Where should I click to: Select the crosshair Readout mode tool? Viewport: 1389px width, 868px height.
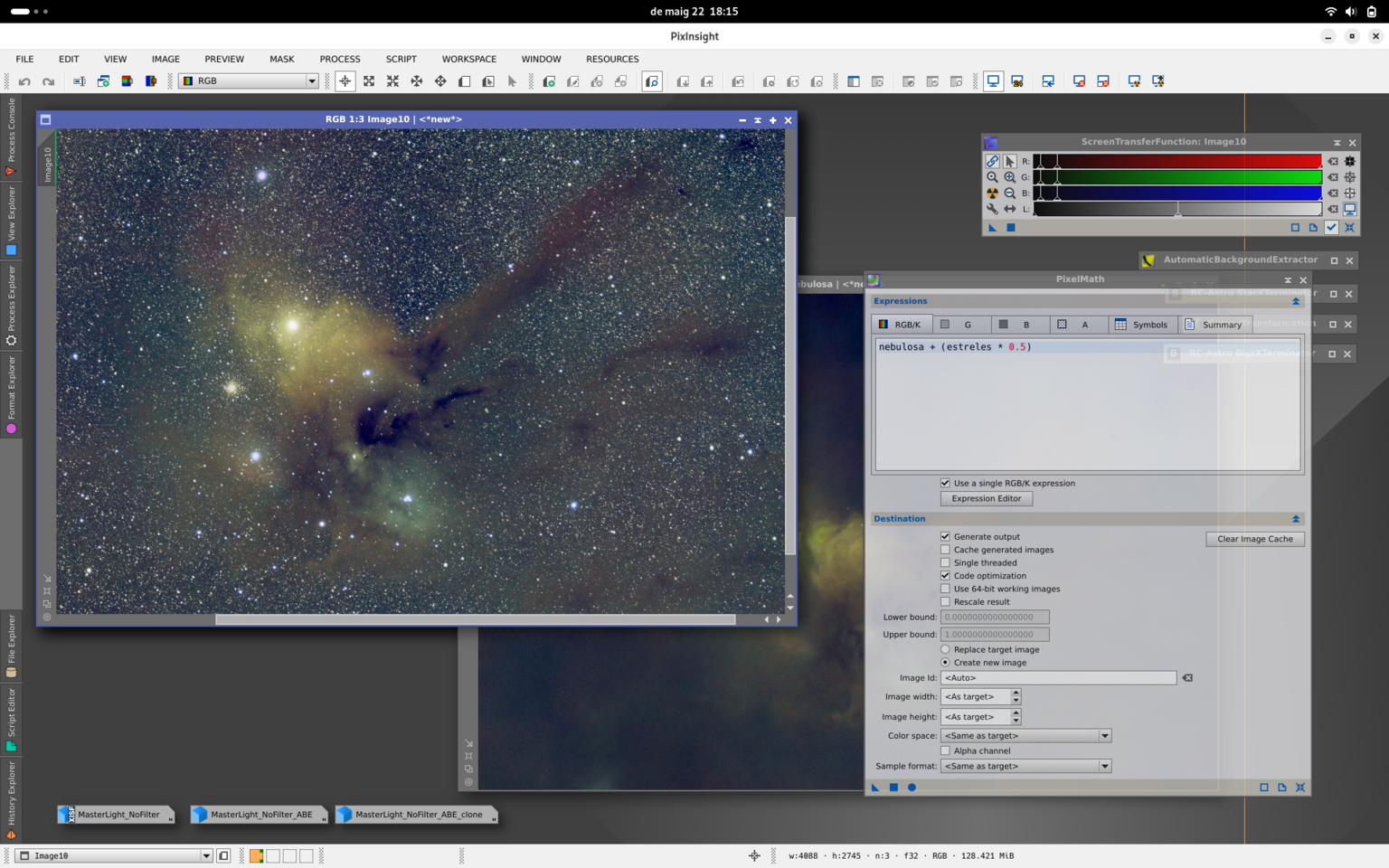[345, 81]
